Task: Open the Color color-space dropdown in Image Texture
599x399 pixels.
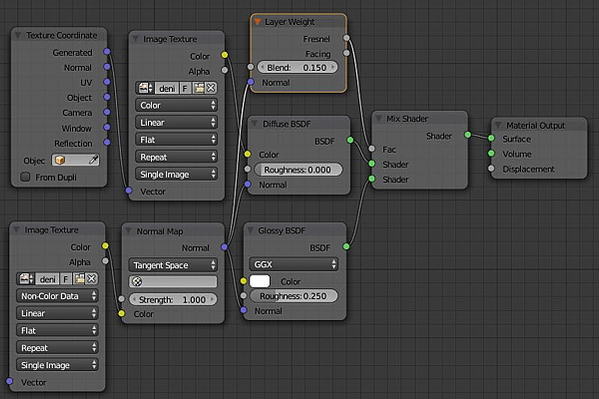Action: click(x=176, y=105)
